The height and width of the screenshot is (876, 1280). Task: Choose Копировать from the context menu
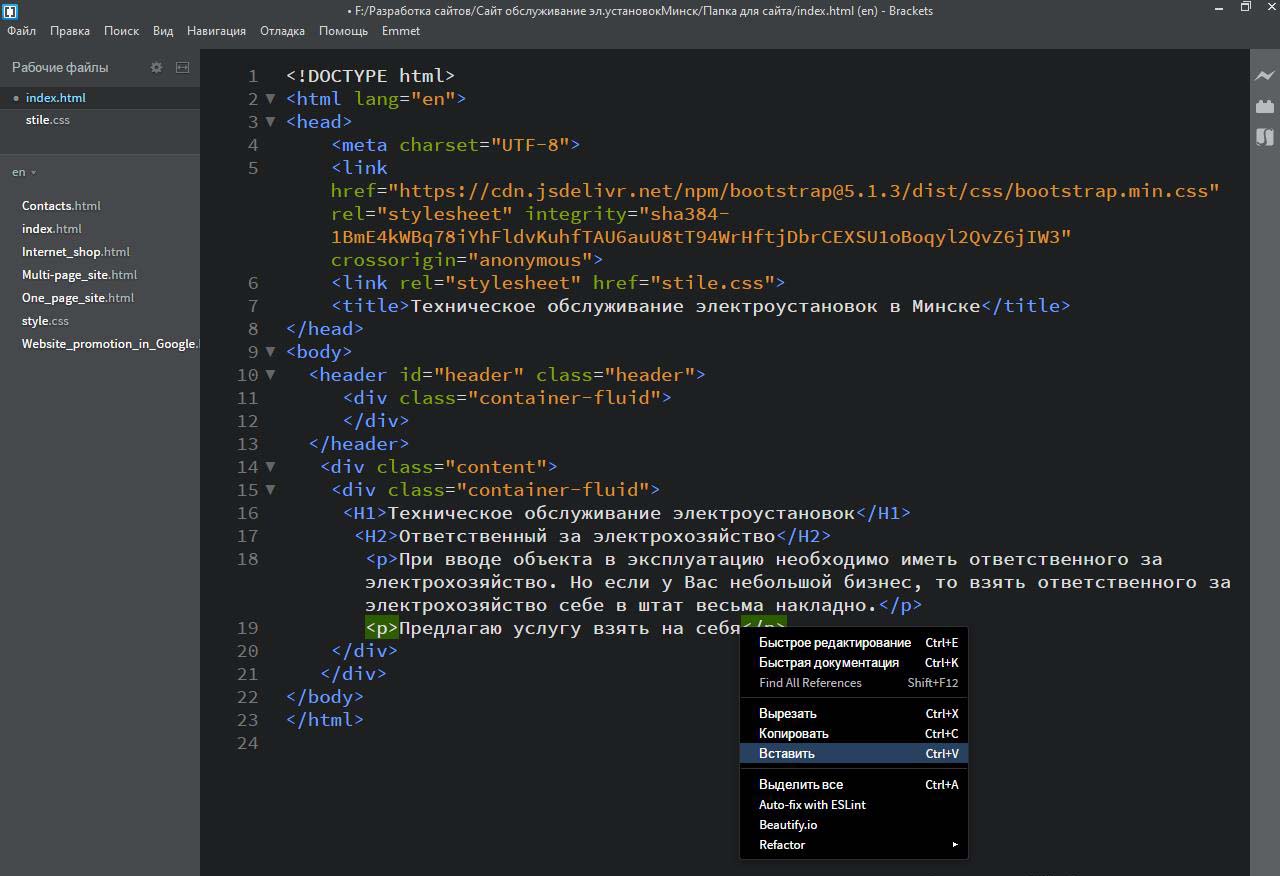click(x=793, y=734)
